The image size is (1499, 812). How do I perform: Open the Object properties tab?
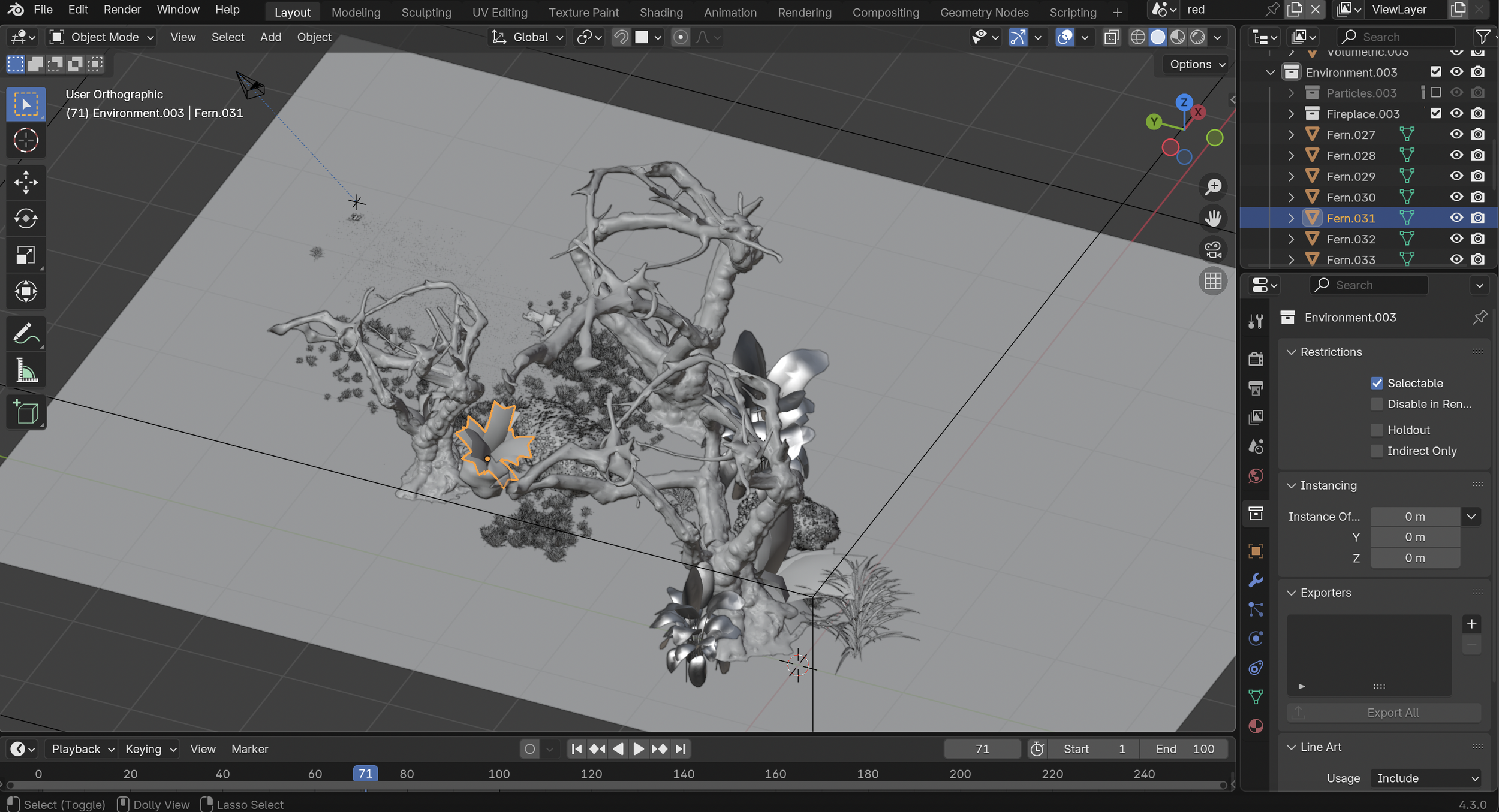(x=1256, y=551)
